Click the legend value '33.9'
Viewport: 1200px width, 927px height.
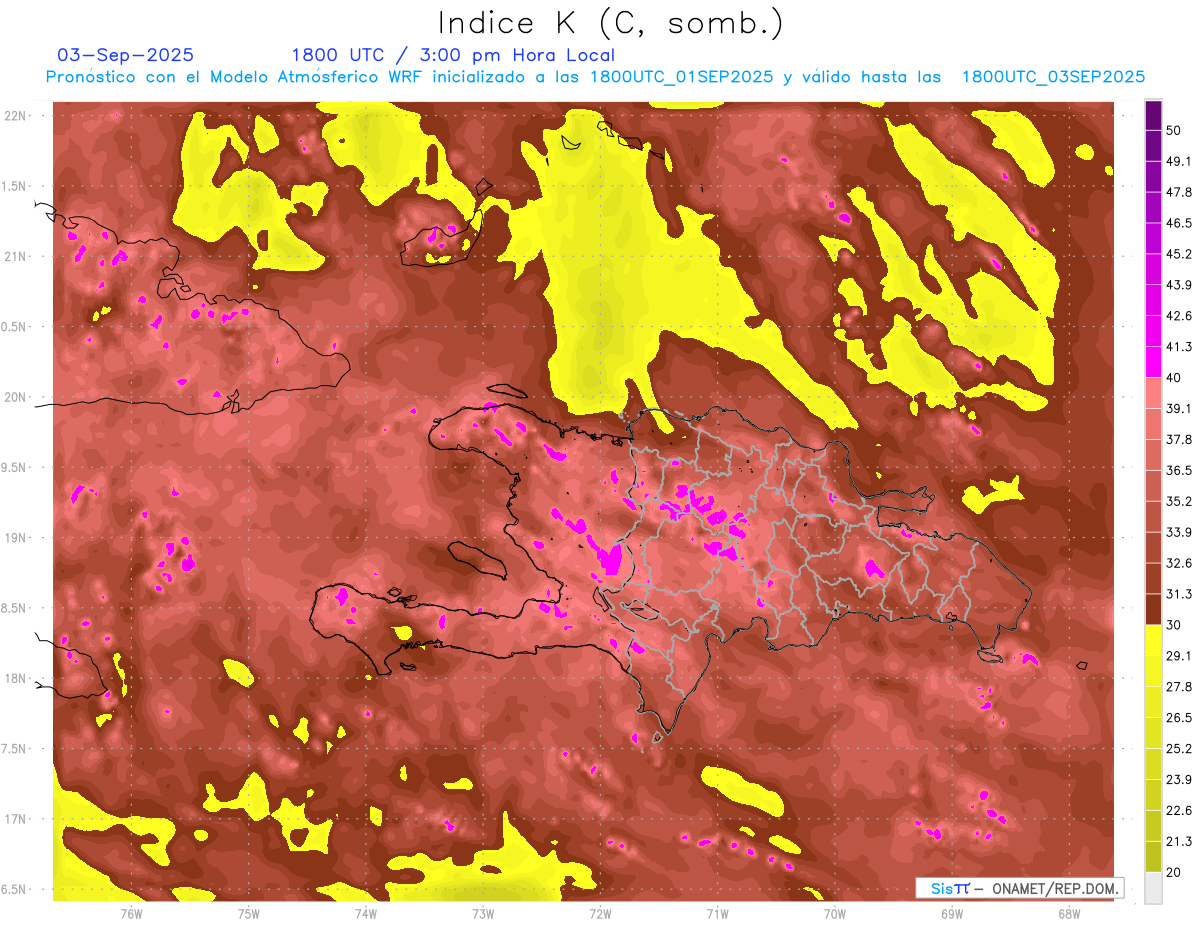(1179, 532)
